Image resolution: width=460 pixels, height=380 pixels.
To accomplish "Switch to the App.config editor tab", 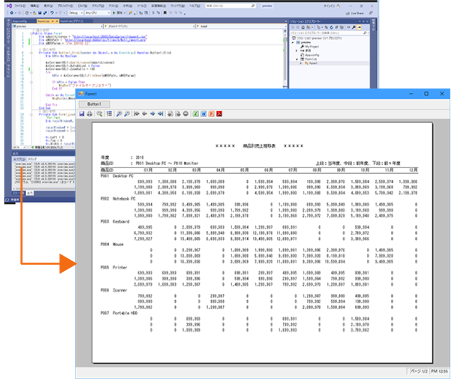I will [x=24, y=21].
